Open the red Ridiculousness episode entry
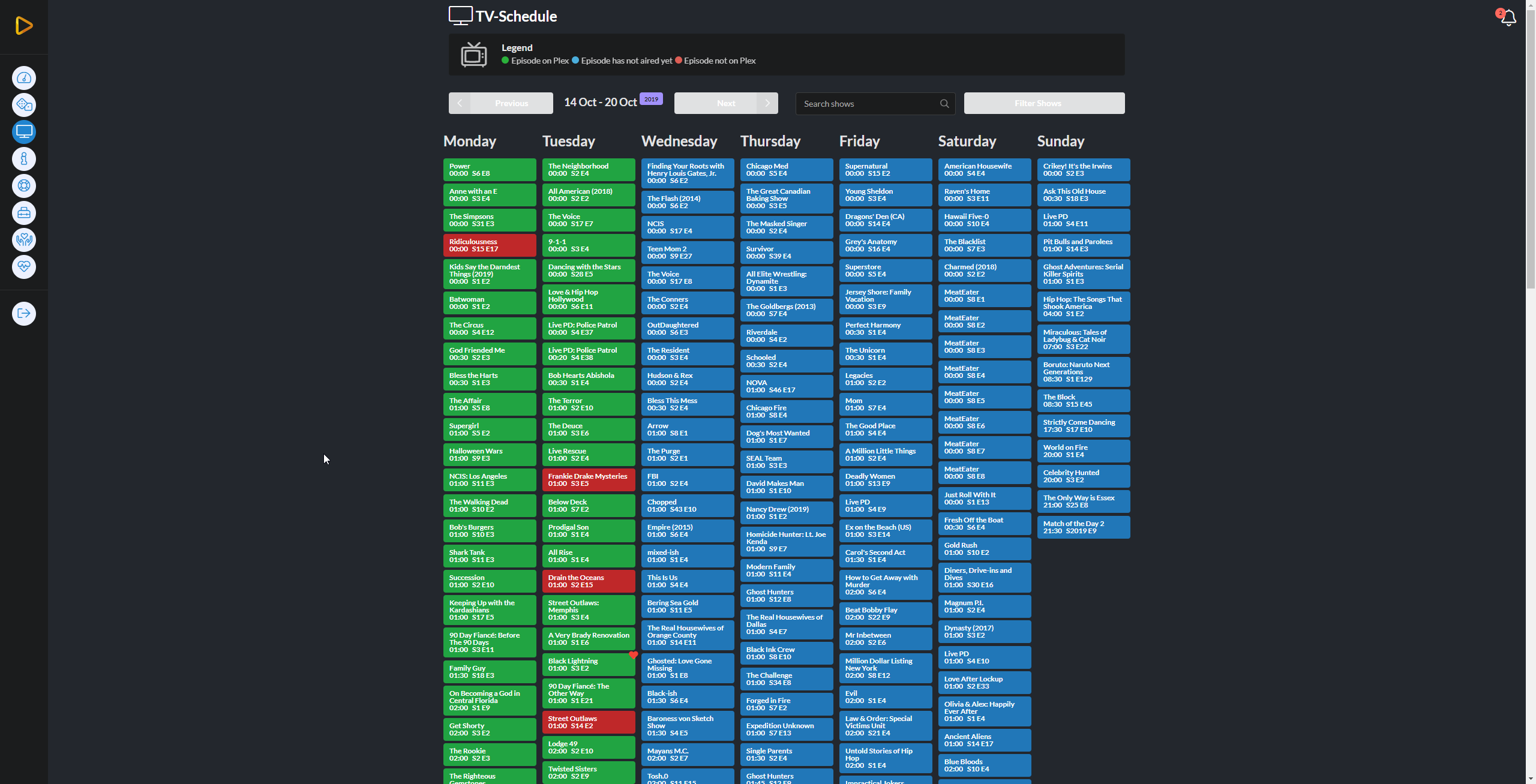Image resolution: width=1536 pixels, height=784 pixels. pyautogui.click(x=490, y=245)
